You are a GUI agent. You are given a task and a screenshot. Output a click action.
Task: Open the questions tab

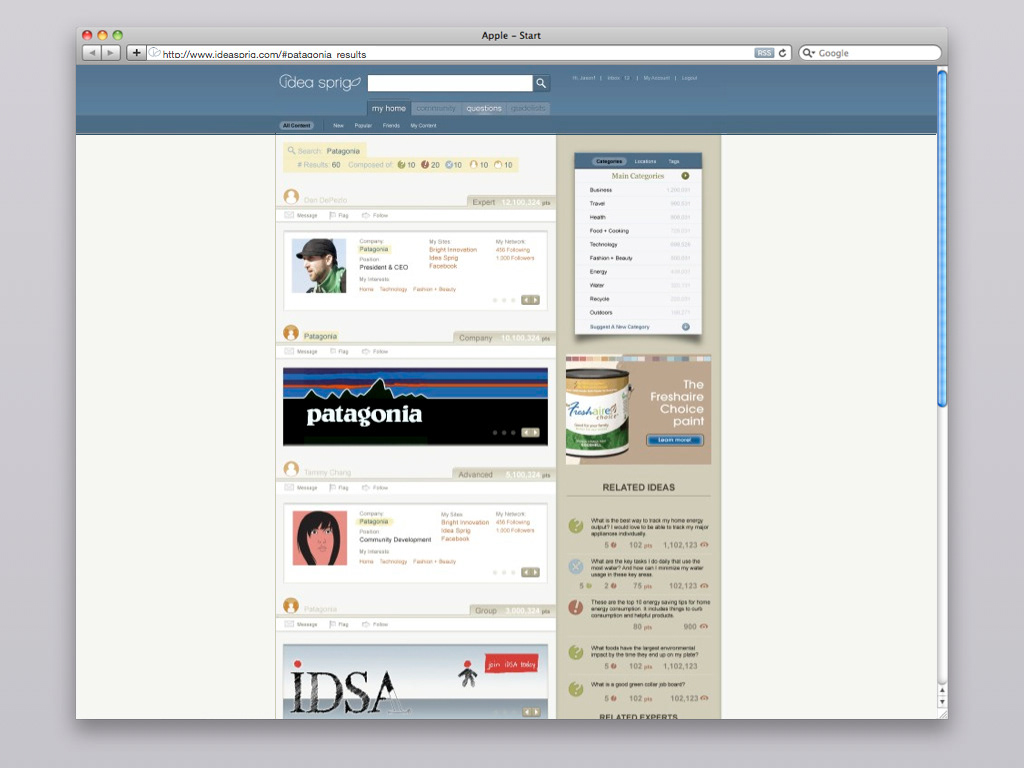coord(484,108)
